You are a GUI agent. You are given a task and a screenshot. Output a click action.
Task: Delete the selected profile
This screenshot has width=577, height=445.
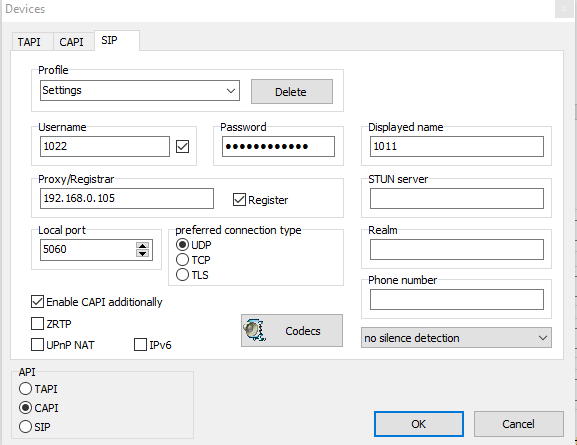click(x=292, y=92)
